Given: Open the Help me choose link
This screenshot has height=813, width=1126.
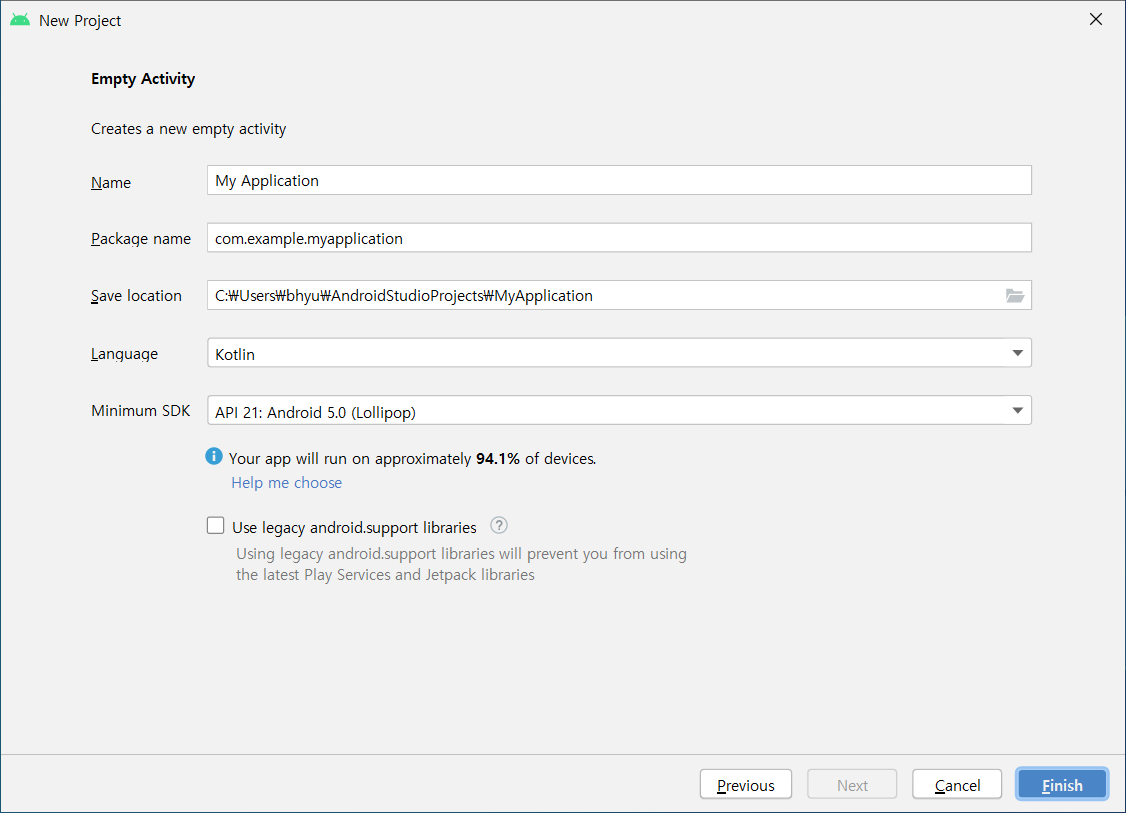Looking at the screenshot, I should pyautogui.click(x=287, y=483).
